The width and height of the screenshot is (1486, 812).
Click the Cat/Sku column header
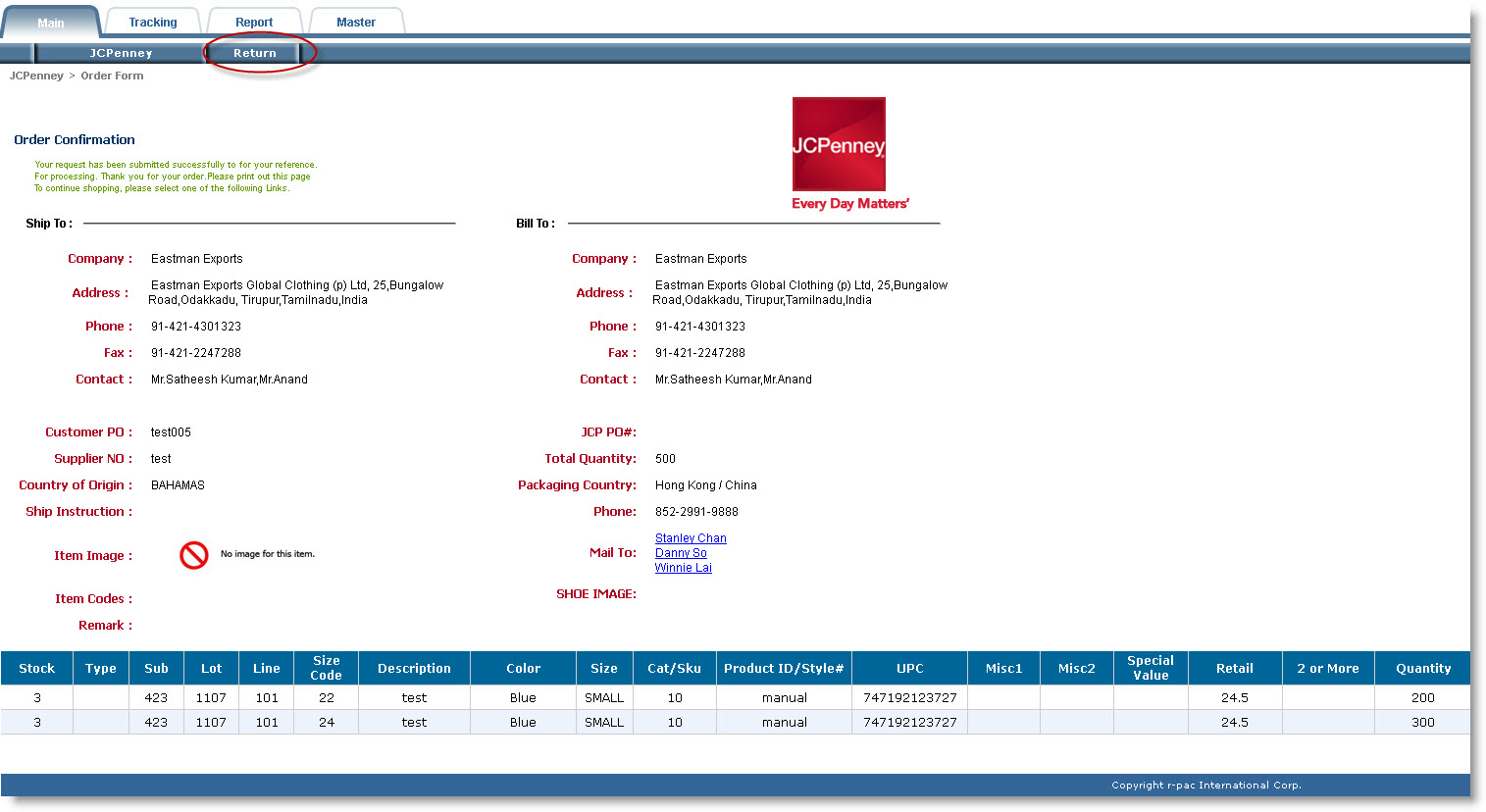(675, 668)
